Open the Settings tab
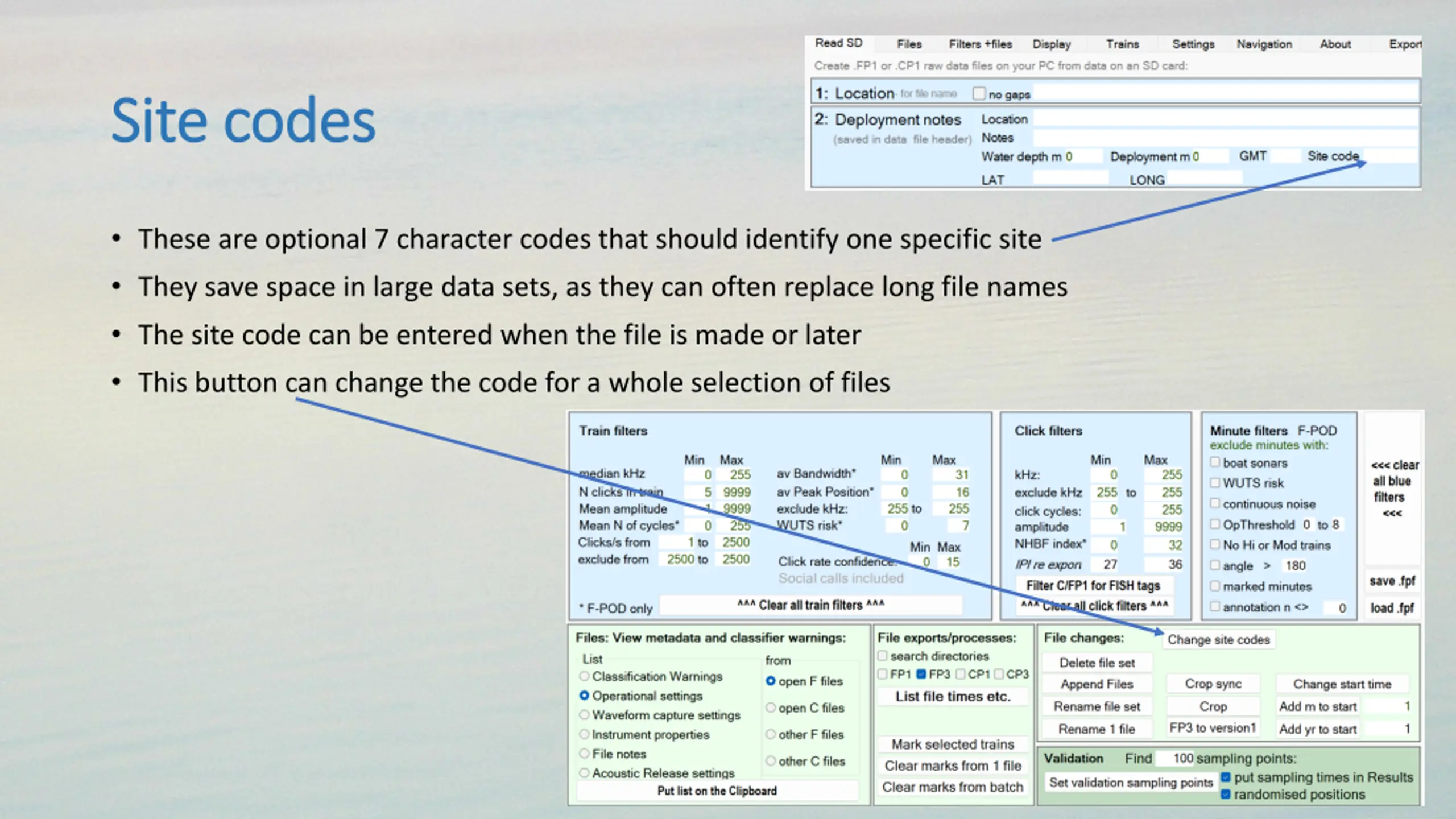 point(1193,44)
